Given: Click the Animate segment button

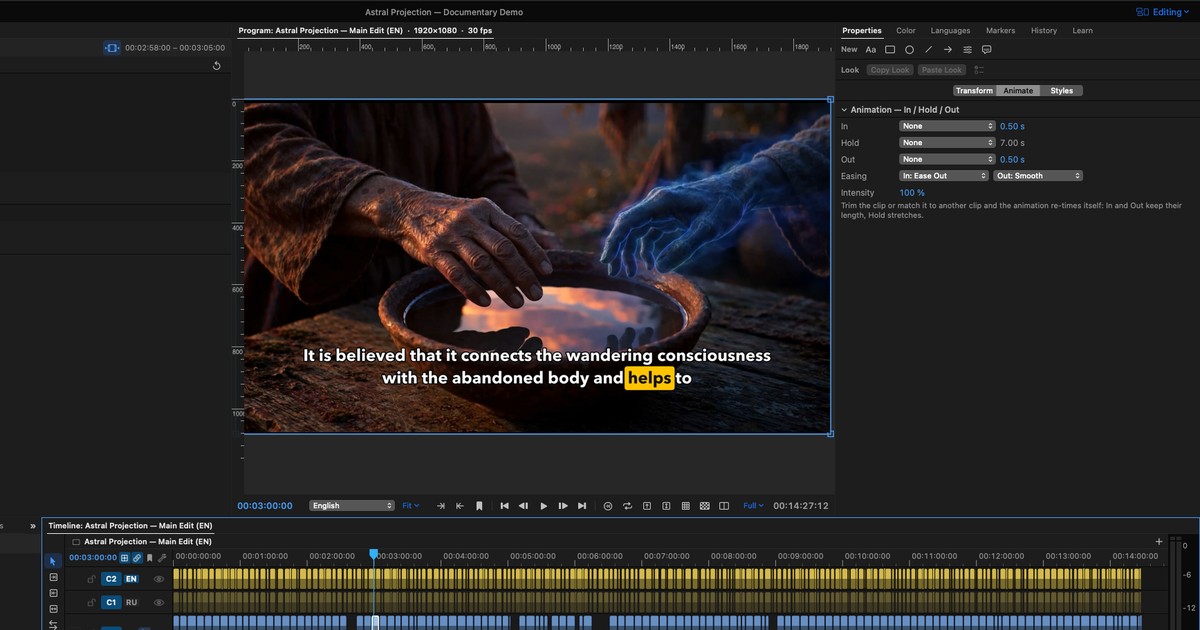Looking at the screenshot, I should click(1018, 91).
